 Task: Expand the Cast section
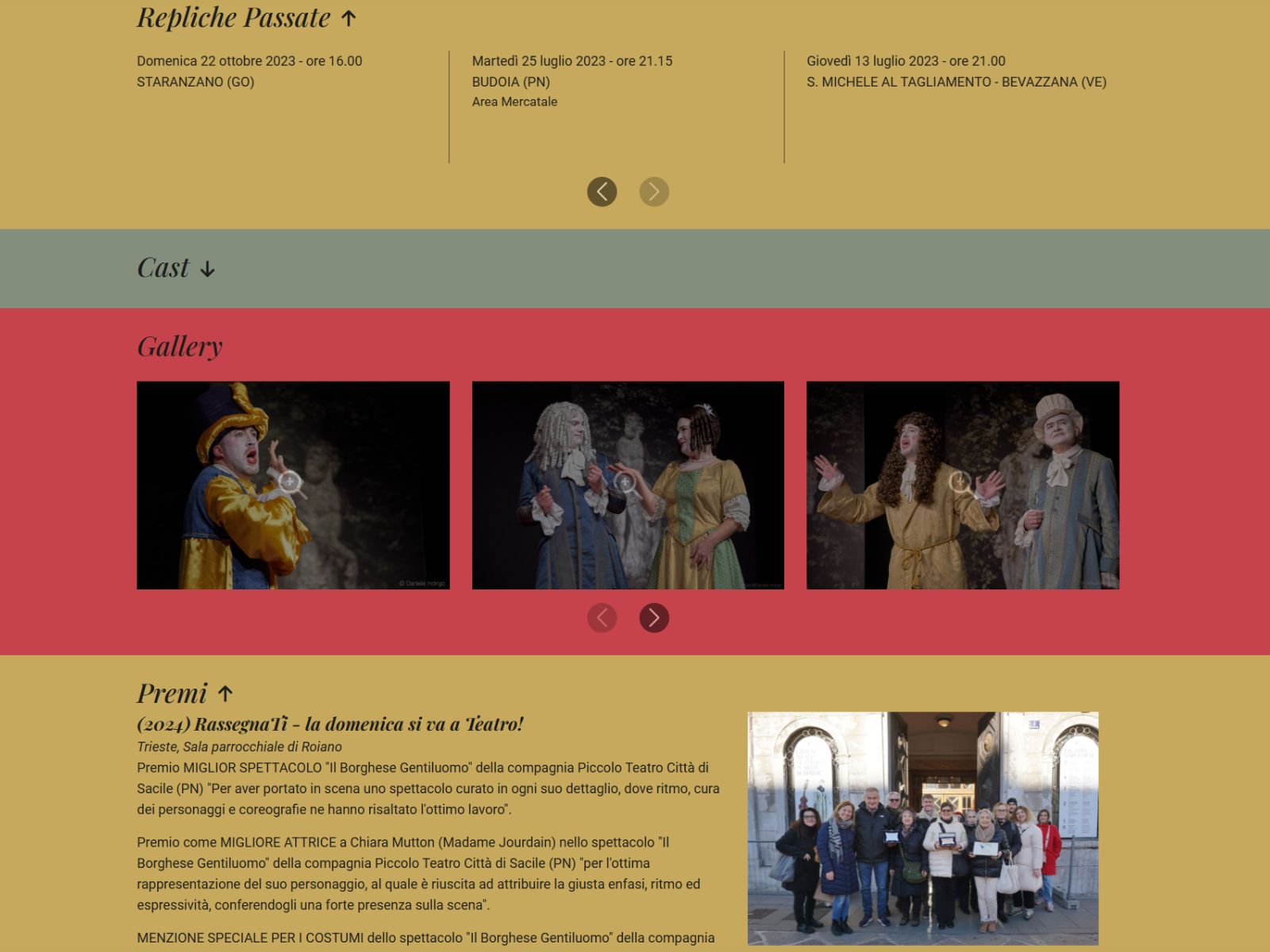[x=176, y=268]
